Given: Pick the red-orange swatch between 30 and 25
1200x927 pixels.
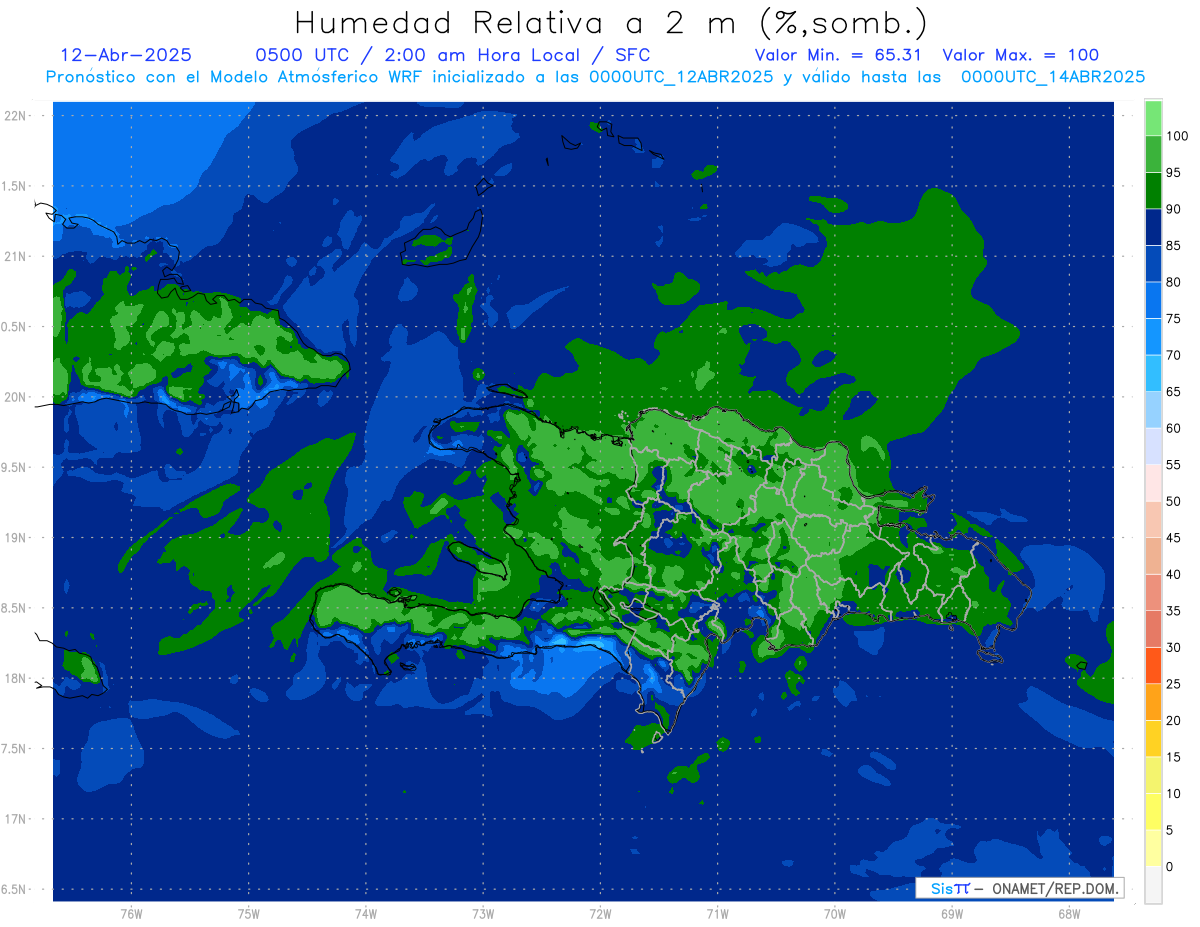Looking at the screenshot, I should (1153, 666).
